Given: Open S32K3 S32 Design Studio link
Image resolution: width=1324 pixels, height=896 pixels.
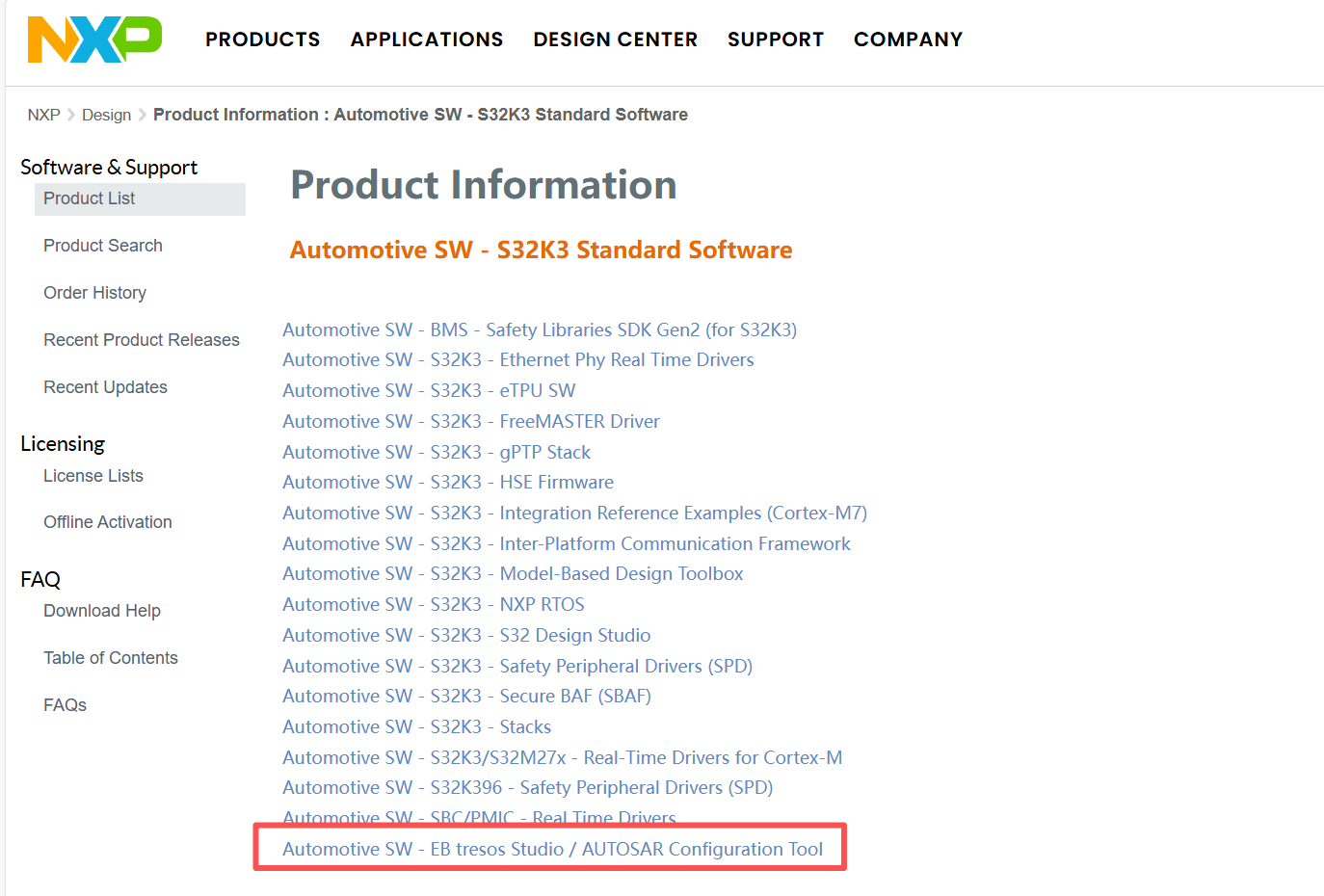Looking at the screenshot, I should pyautogui.click(x=466, y=635).
